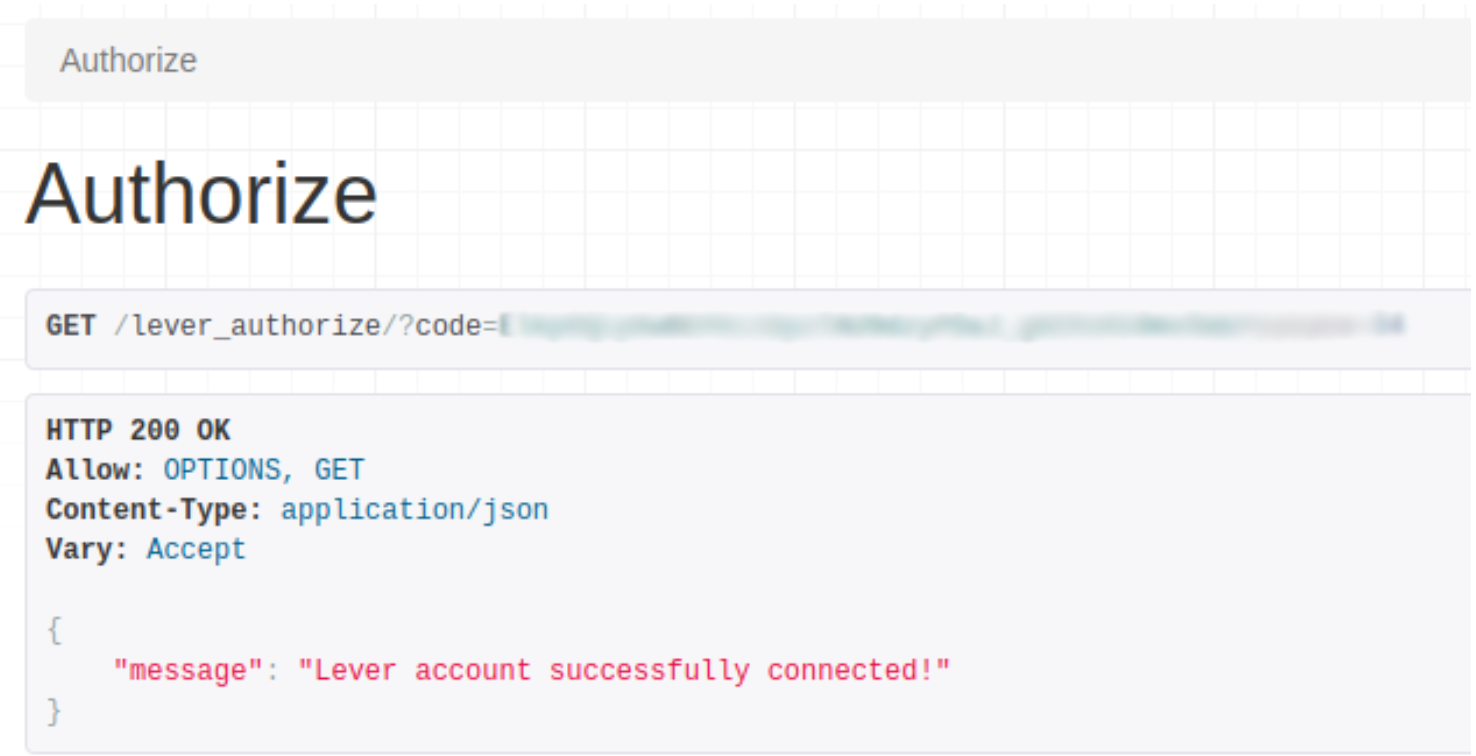Click the OPTIONS, GET allowed methods value
Screen dimensions: 1476x756
pos(264,470)
